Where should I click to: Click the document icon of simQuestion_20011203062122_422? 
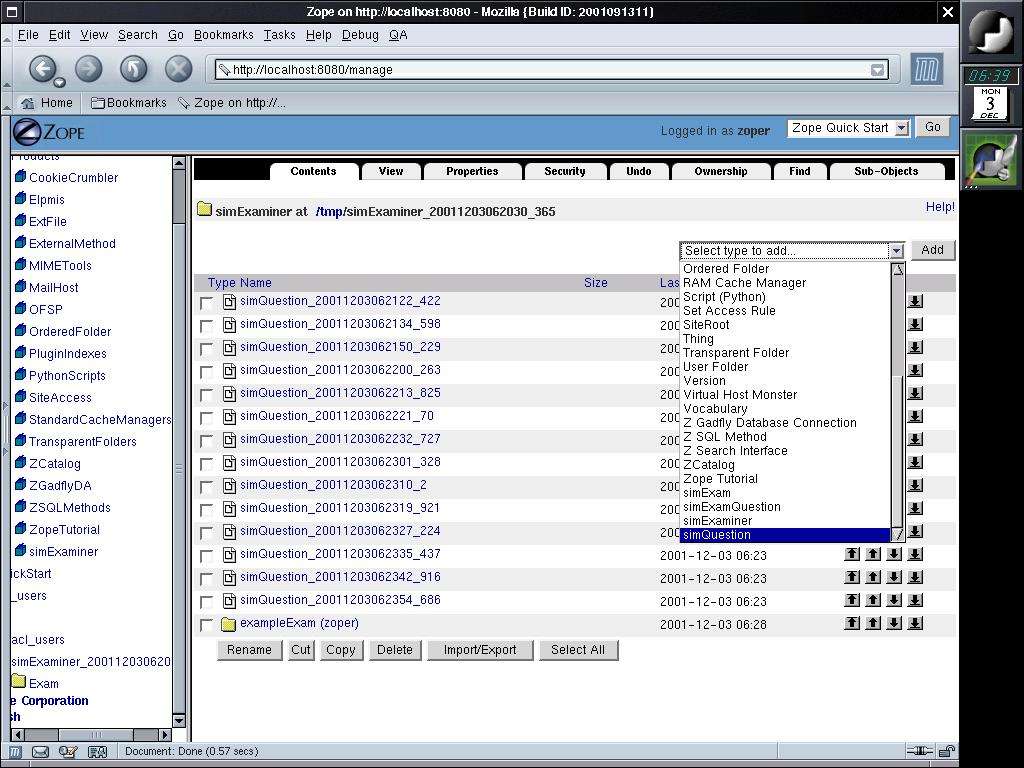pyautogui.click(x=229, y=302)
